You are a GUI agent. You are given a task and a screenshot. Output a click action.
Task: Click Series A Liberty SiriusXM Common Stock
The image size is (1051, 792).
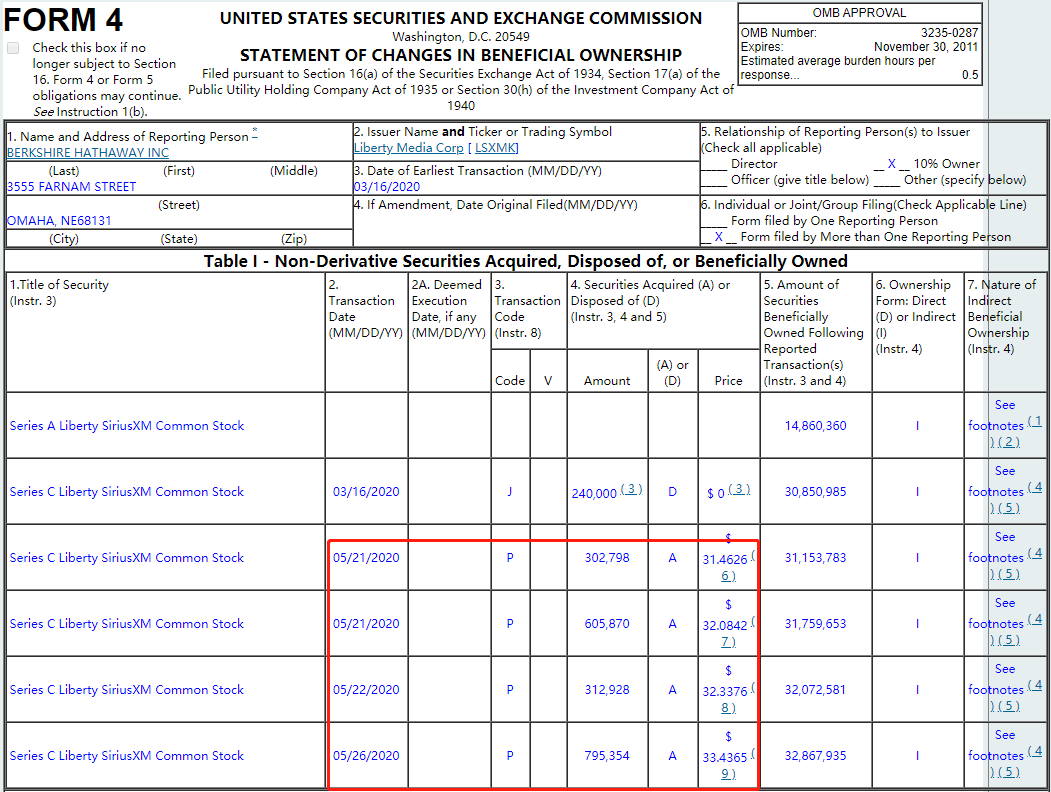127,425
